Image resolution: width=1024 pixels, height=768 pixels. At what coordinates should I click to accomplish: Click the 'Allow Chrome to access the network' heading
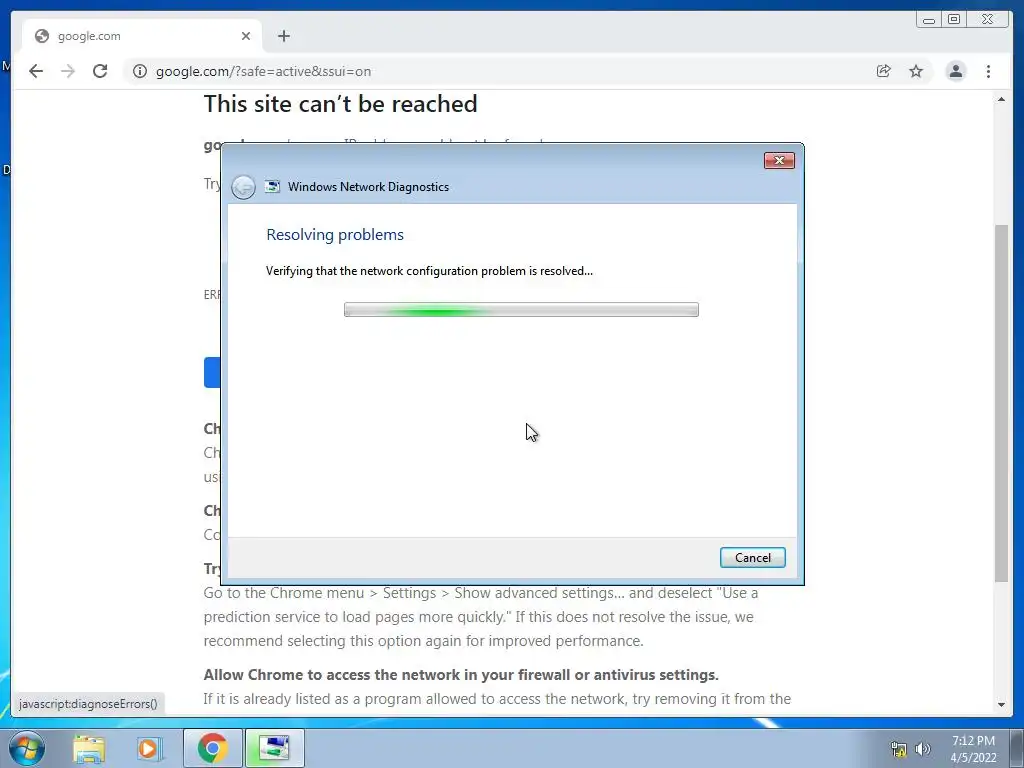point(461,675)
